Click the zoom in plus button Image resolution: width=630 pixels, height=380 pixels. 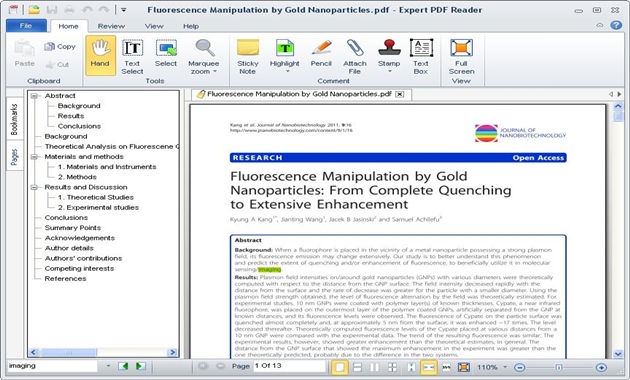coord(601,368)
